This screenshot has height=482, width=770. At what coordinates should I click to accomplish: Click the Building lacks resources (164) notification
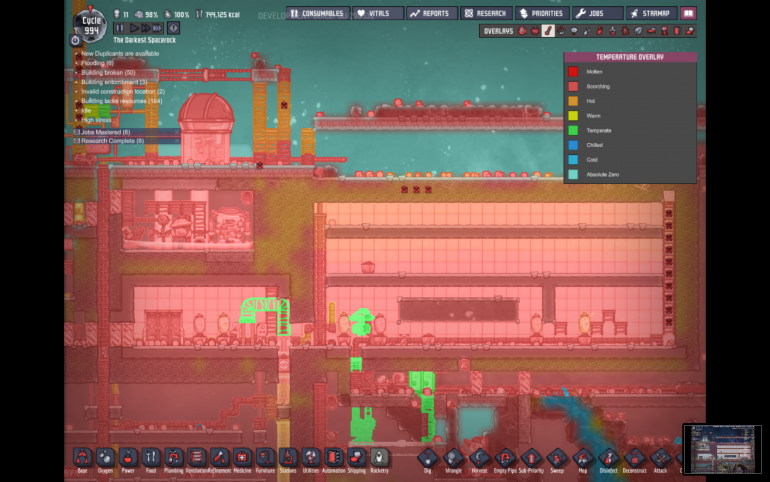121,101
